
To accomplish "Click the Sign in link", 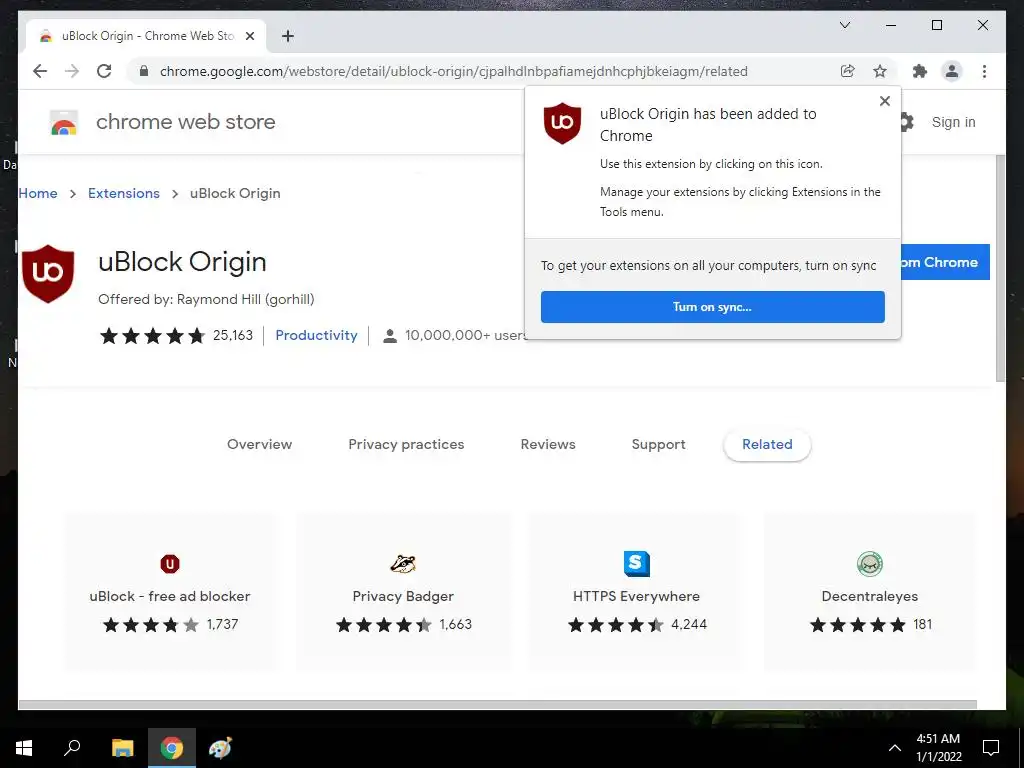I will [953, 122].
